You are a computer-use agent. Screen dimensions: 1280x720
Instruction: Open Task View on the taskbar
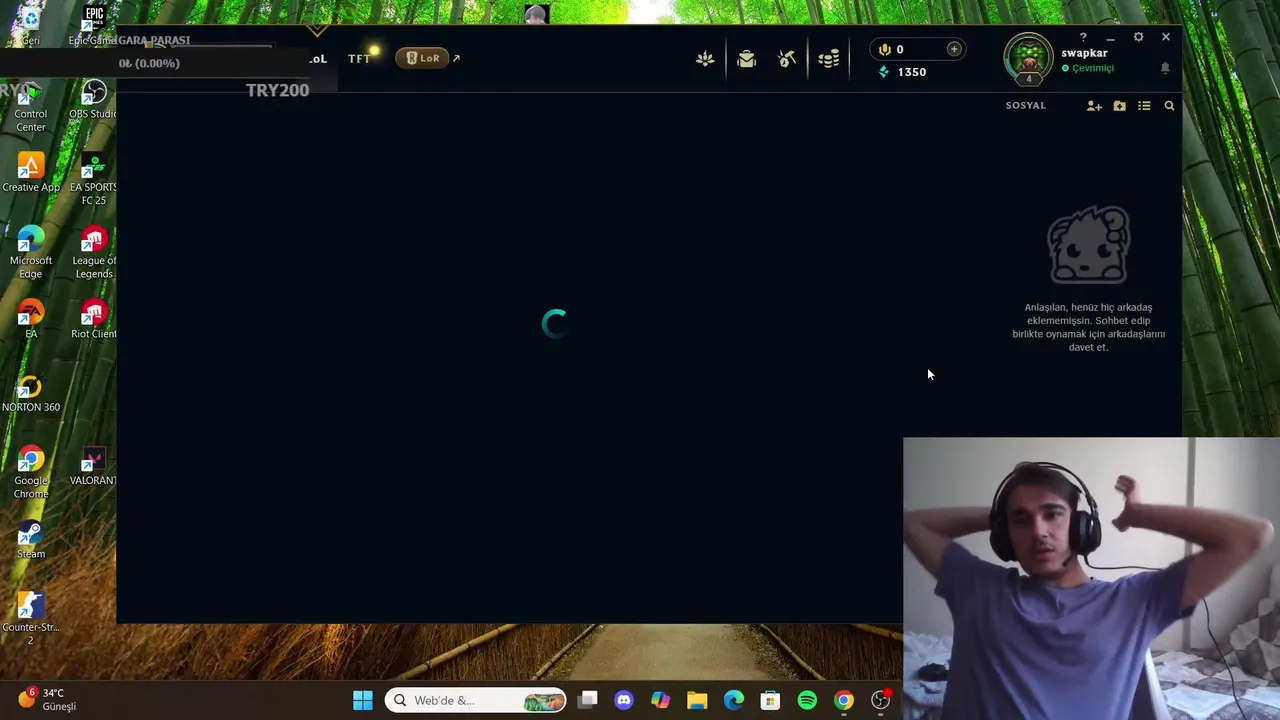[x=588, y=700]
